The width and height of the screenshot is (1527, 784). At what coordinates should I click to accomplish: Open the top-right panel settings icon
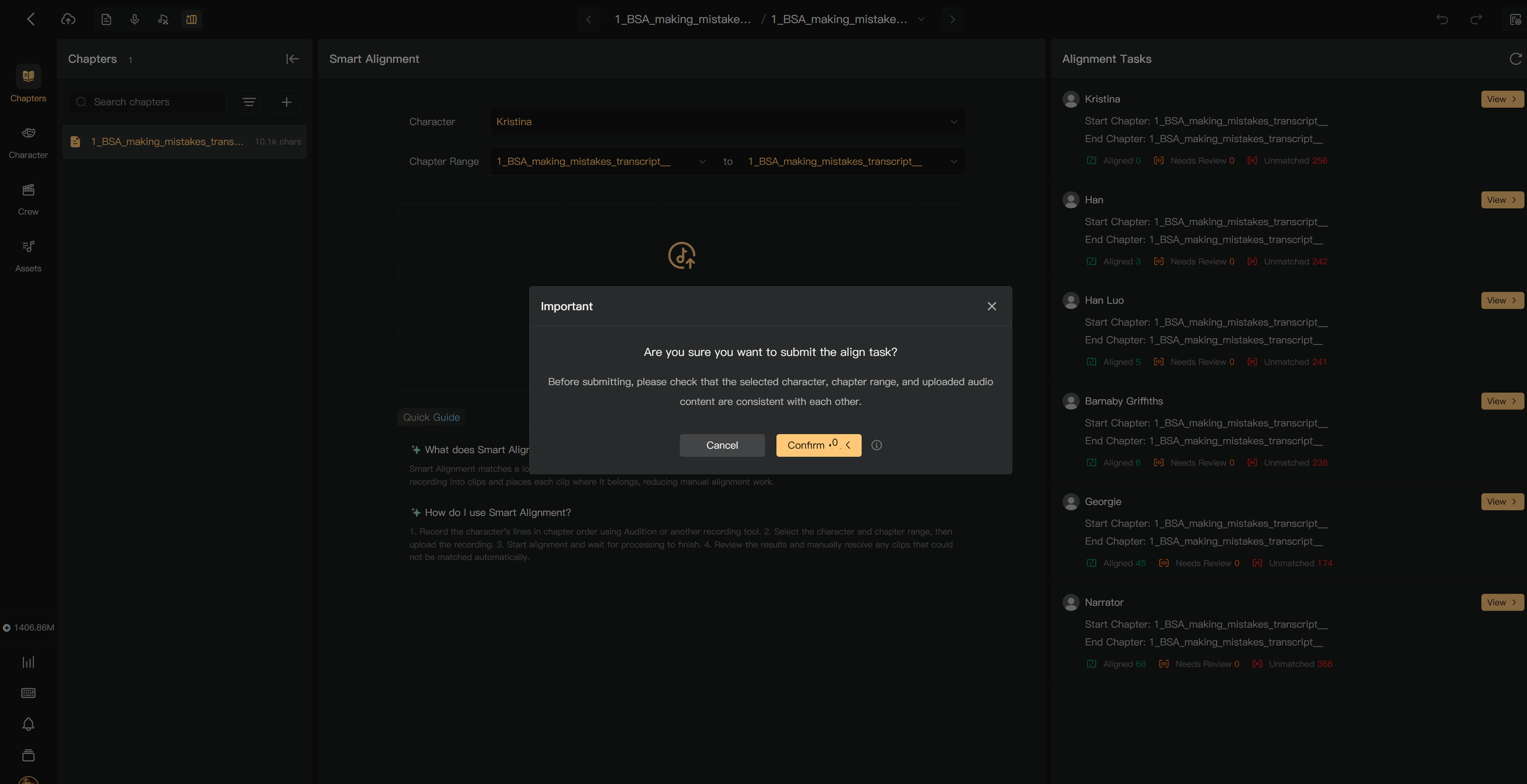[1515, 19]
